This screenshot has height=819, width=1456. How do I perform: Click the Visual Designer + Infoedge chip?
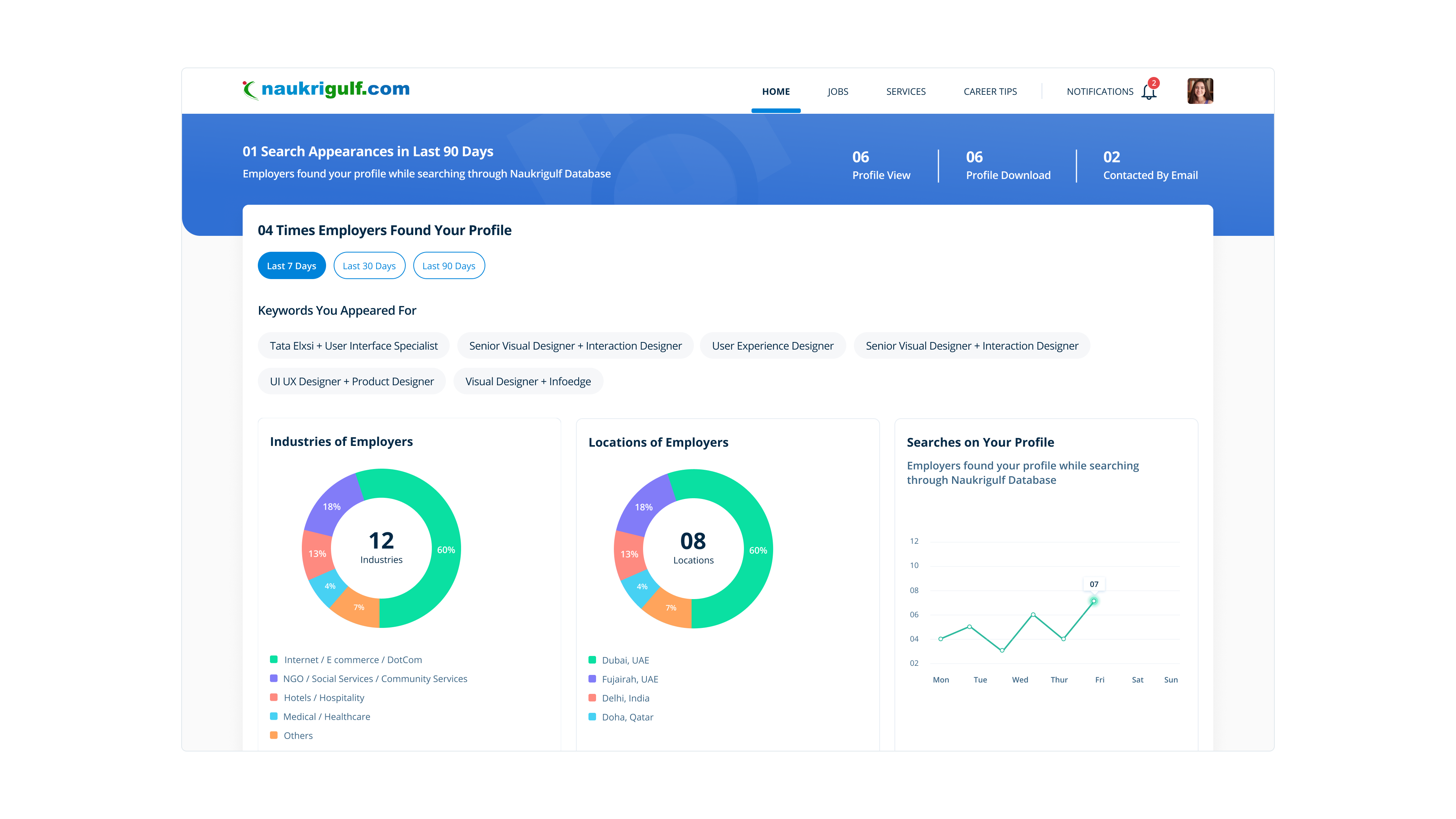click(x=528, y=381)
